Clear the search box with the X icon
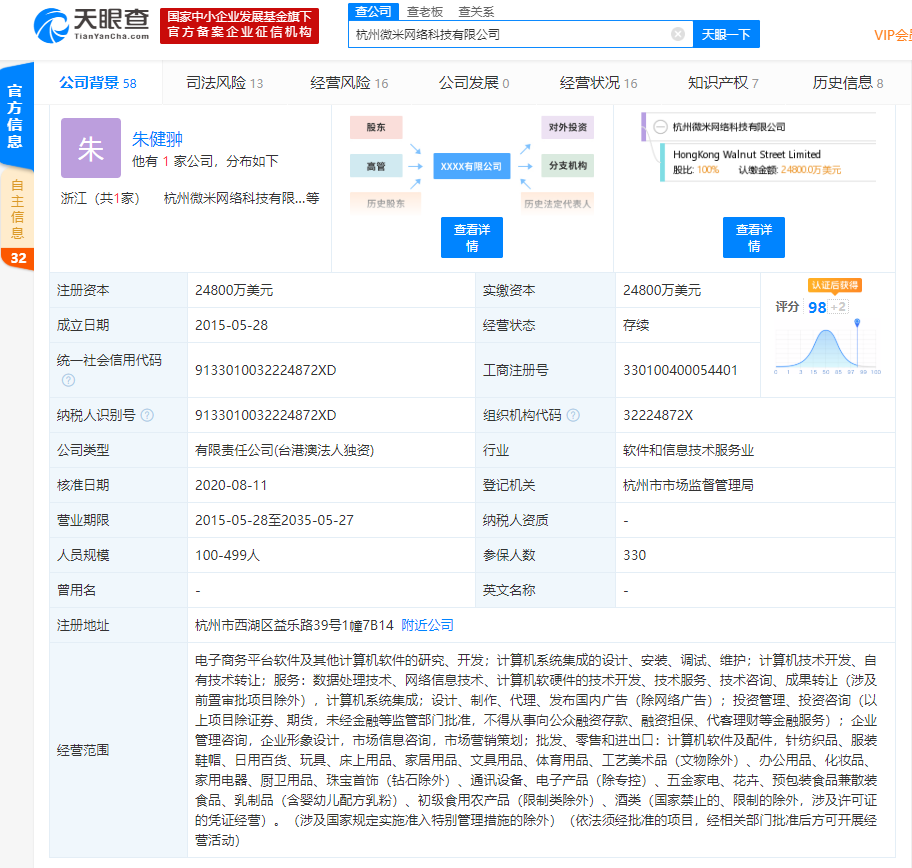 678,34
